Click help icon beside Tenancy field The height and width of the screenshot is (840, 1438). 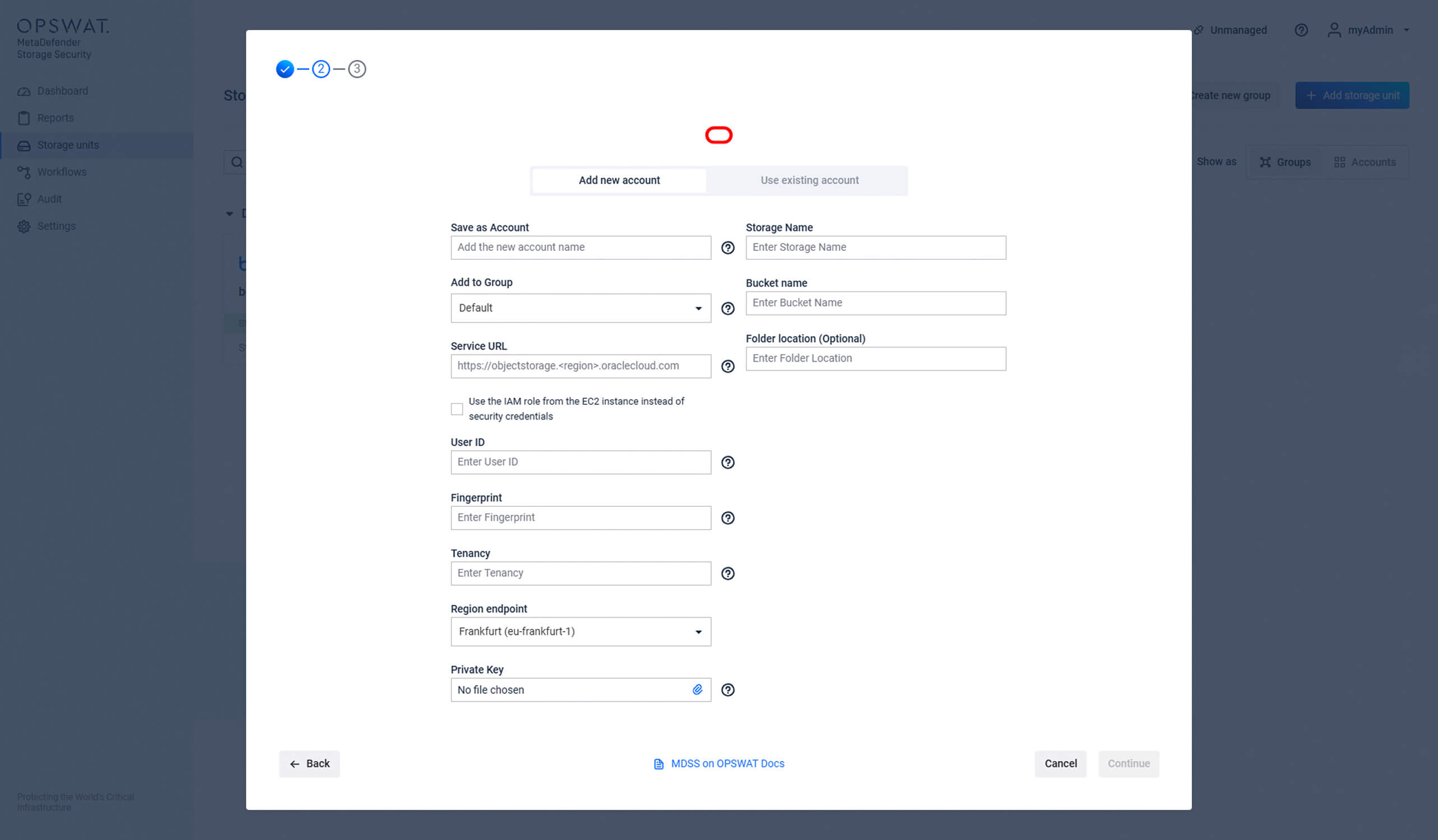[727, 573]
